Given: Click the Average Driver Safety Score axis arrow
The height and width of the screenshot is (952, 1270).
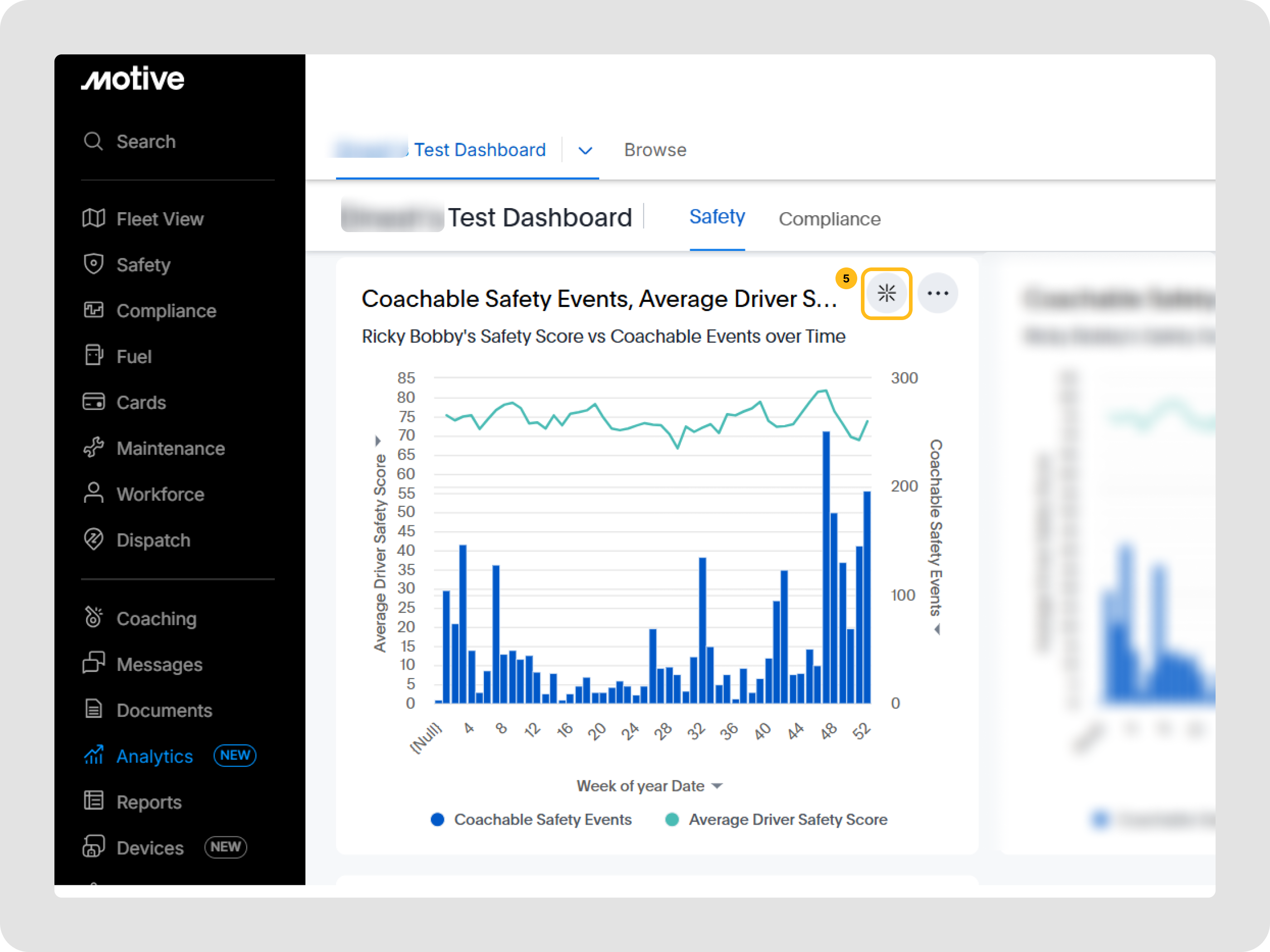Looking at the screenshot, I should (x=377, y=441).
